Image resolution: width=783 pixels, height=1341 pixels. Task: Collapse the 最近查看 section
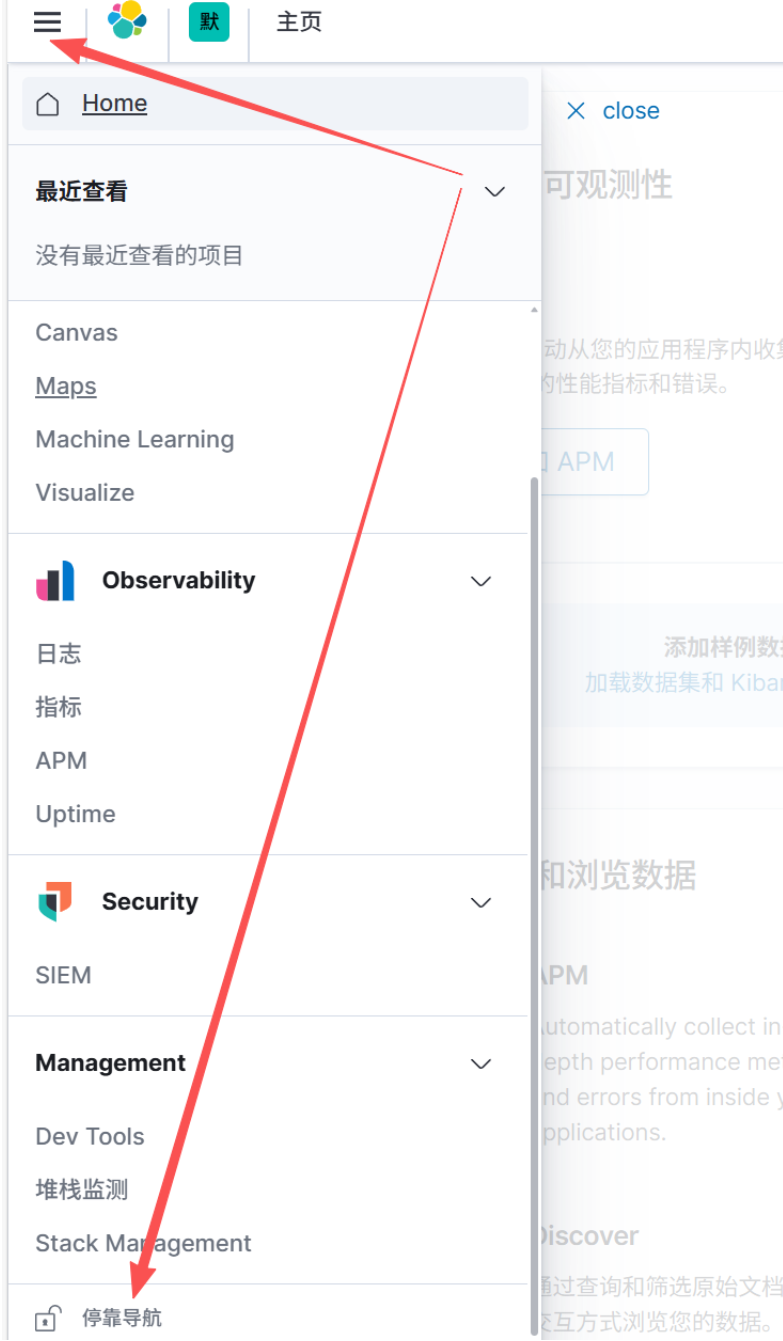point(495,191)
